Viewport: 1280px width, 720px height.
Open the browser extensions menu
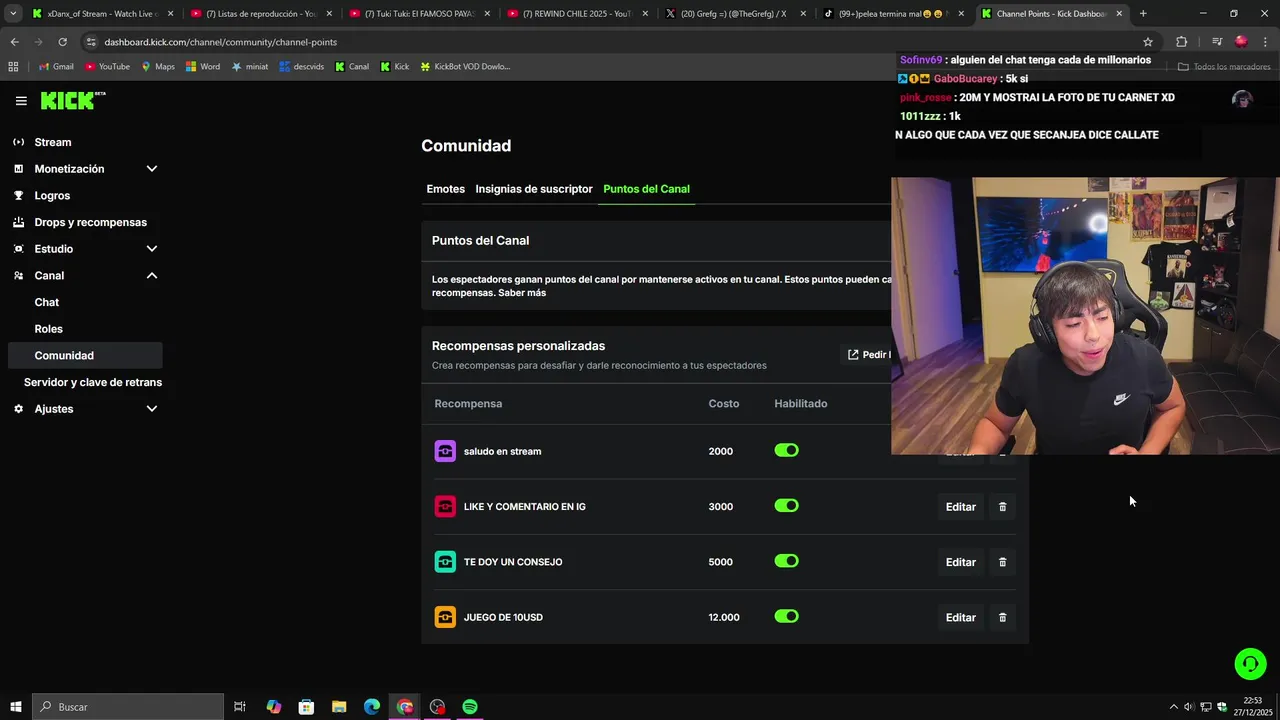click(x=1181, y=42)
